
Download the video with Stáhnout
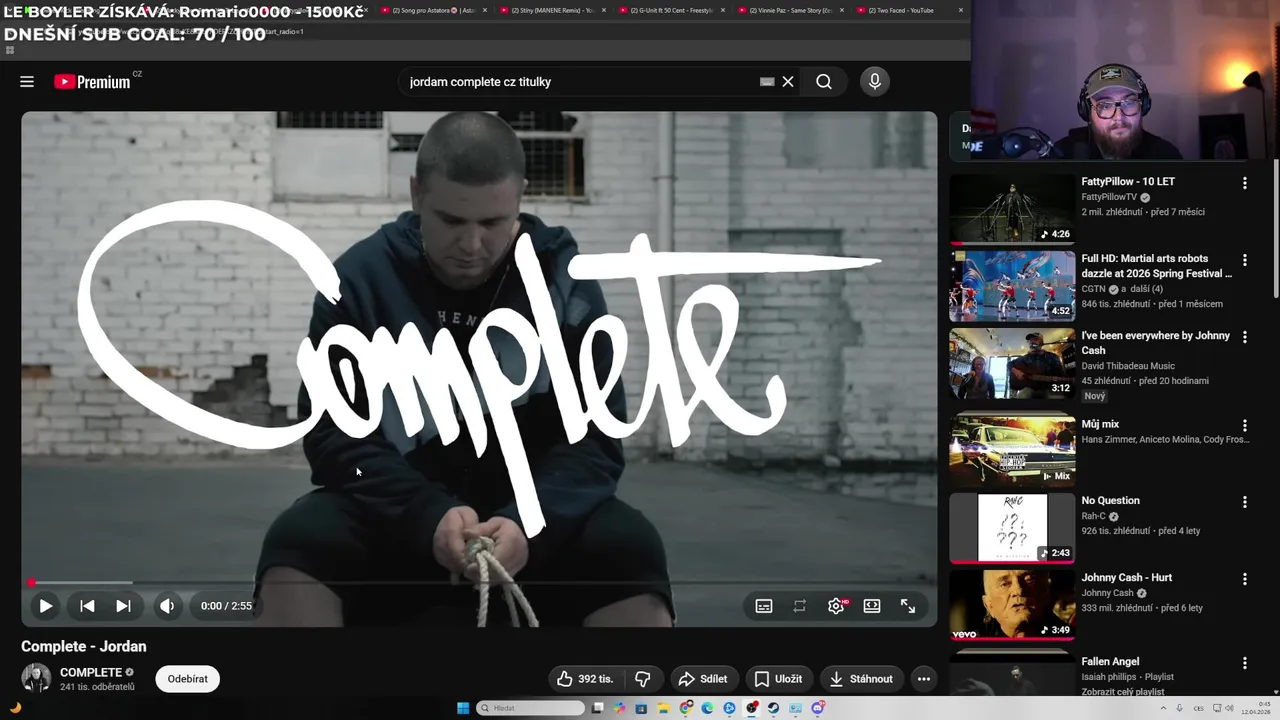(x=862, y=679)
